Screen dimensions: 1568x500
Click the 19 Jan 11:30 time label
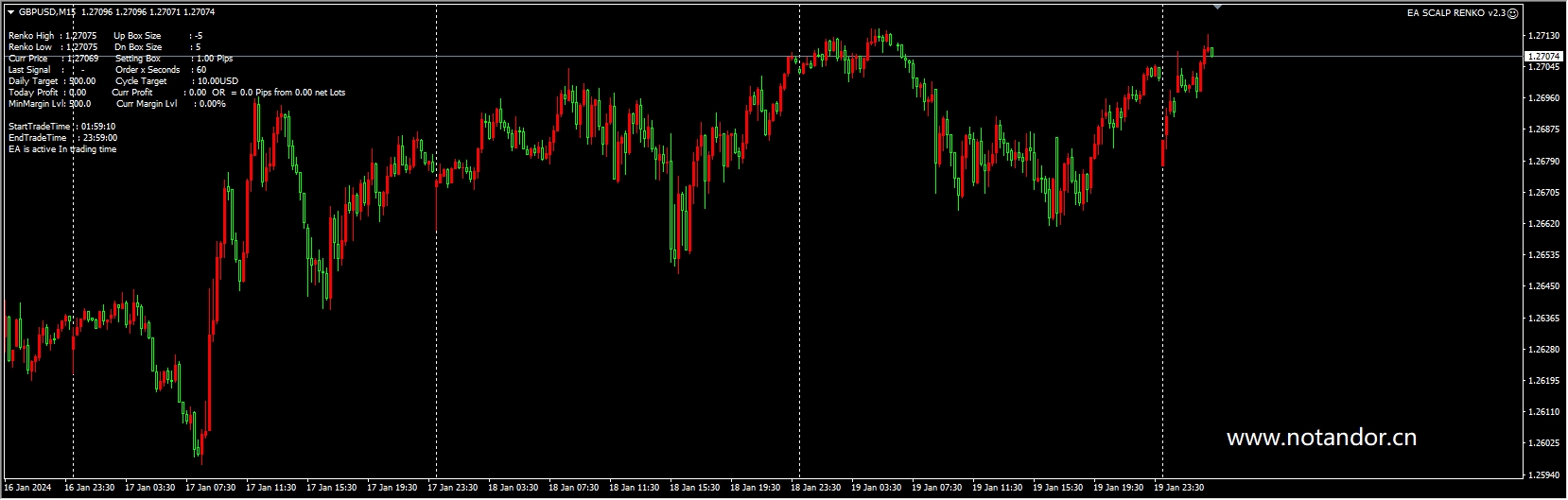(x=998, y=488)
